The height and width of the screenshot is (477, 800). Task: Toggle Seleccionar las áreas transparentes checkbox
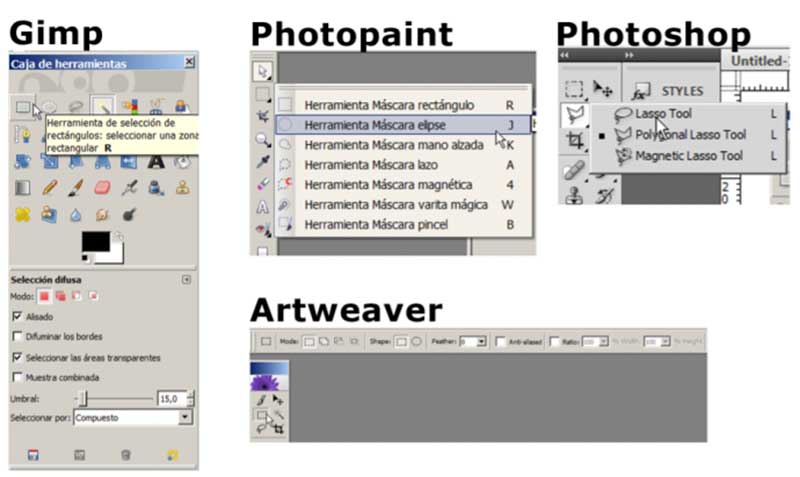pyautogui.click(x=17, y=357)
